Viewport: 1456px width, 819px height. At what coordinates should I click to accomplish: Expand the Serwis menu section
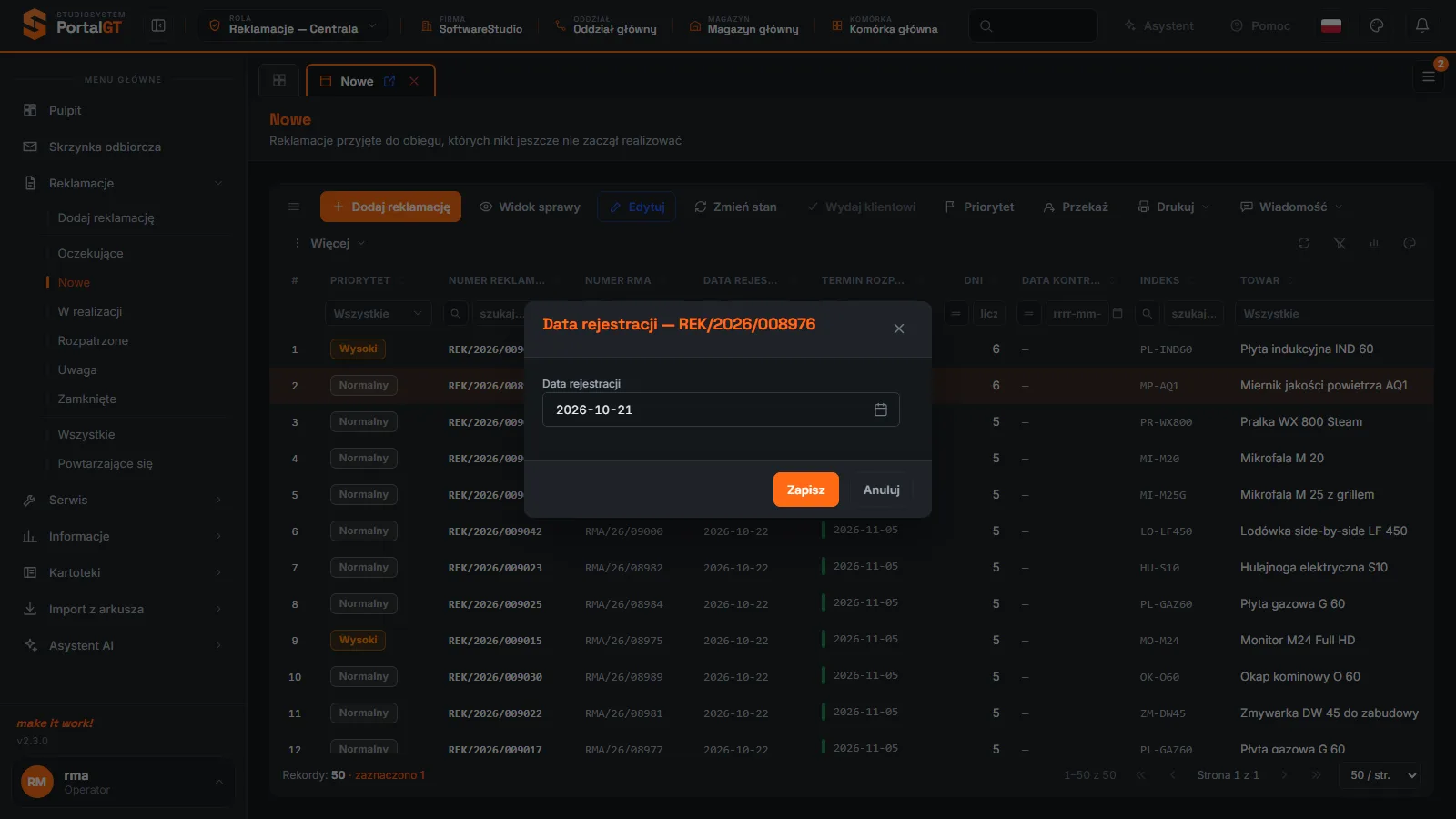(x=123, y=500)
